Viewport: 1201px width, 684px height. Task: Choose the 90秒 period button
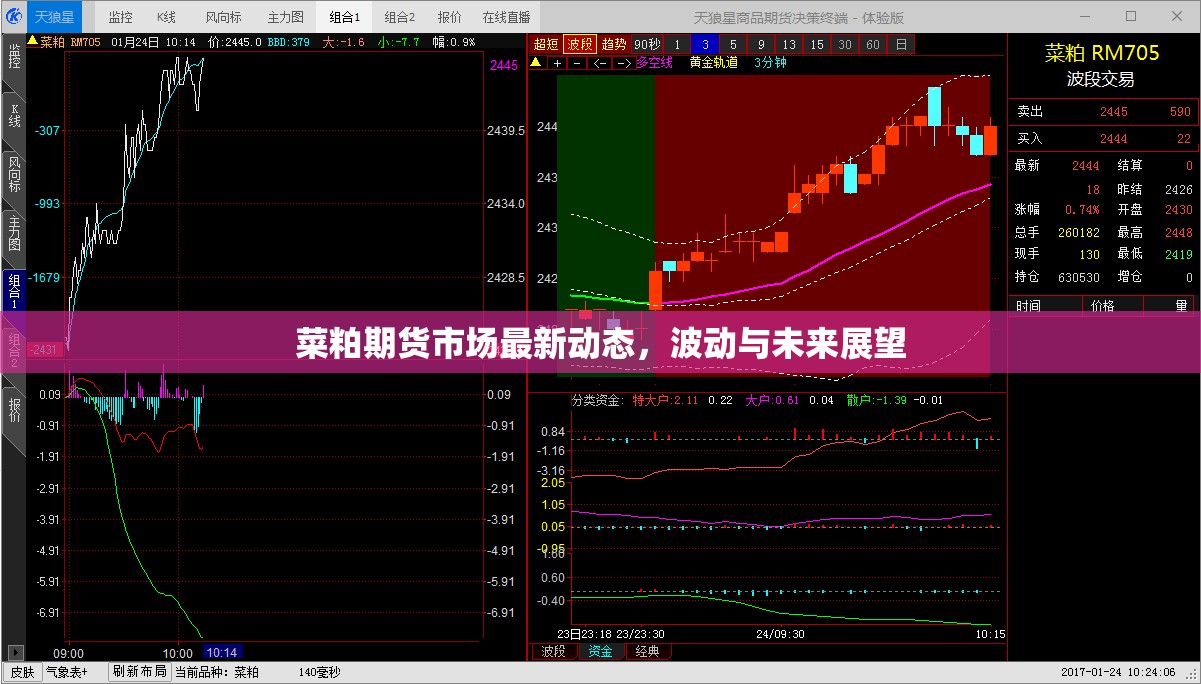click(647, 44)
